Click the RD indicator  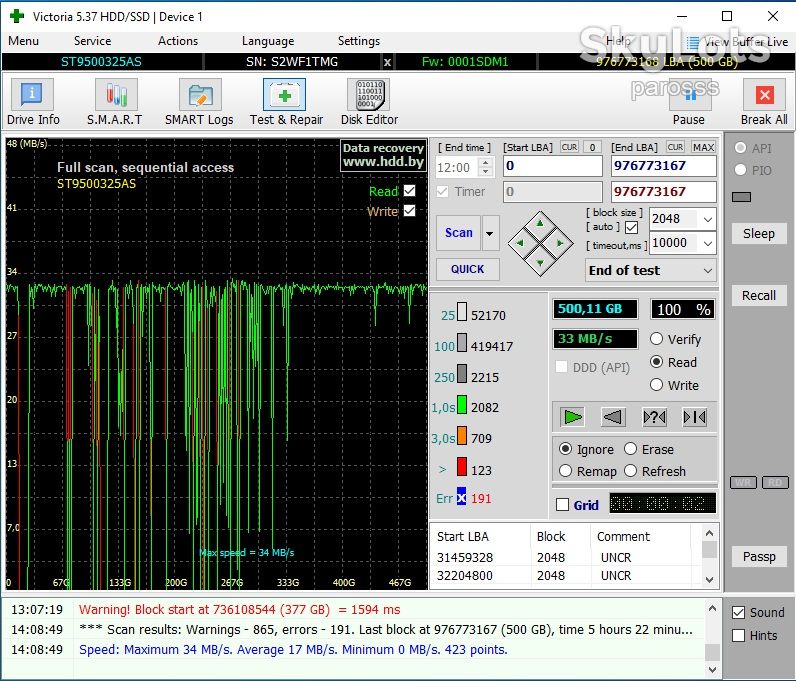[x=775, y=482]
